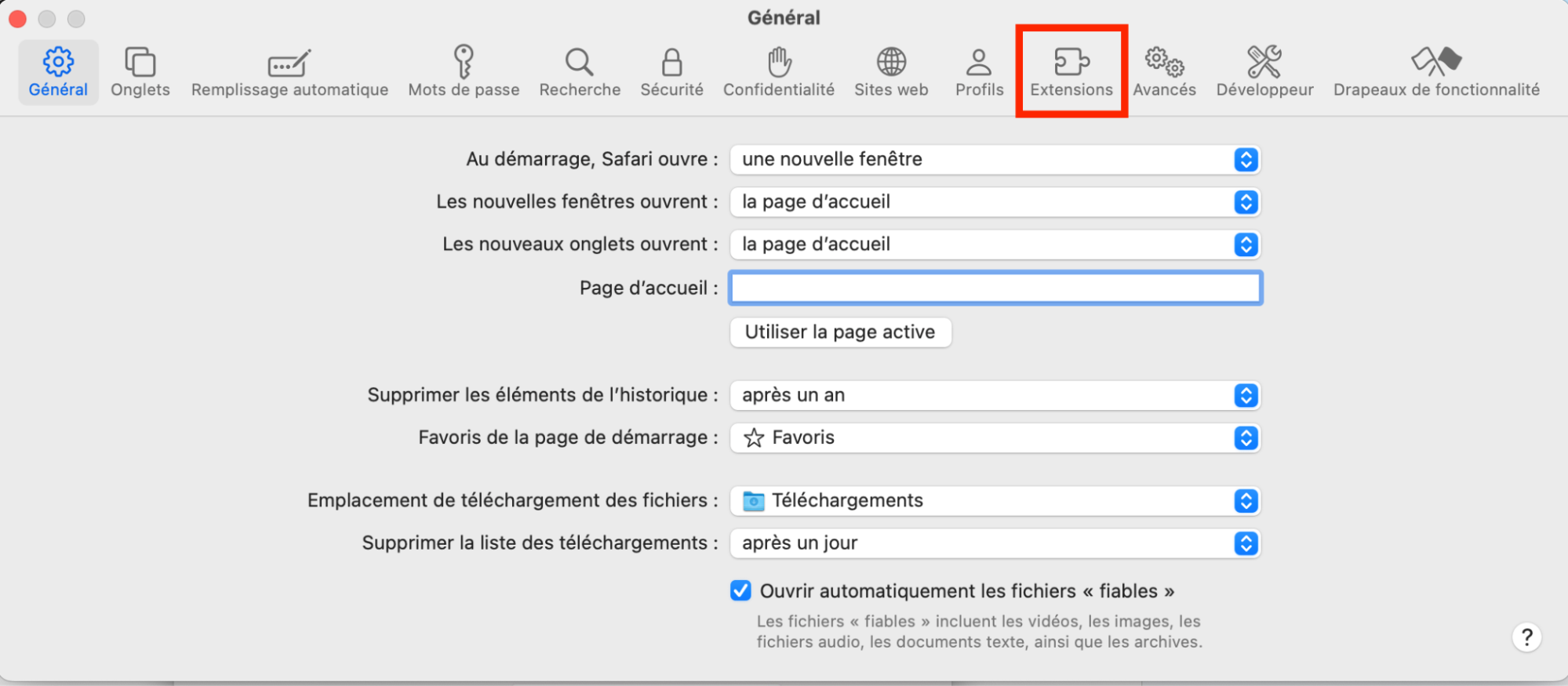Expand the Les nouvelles fenêtres ouvrent dropdown
The image size is (1568, 686).
[995, 201]
